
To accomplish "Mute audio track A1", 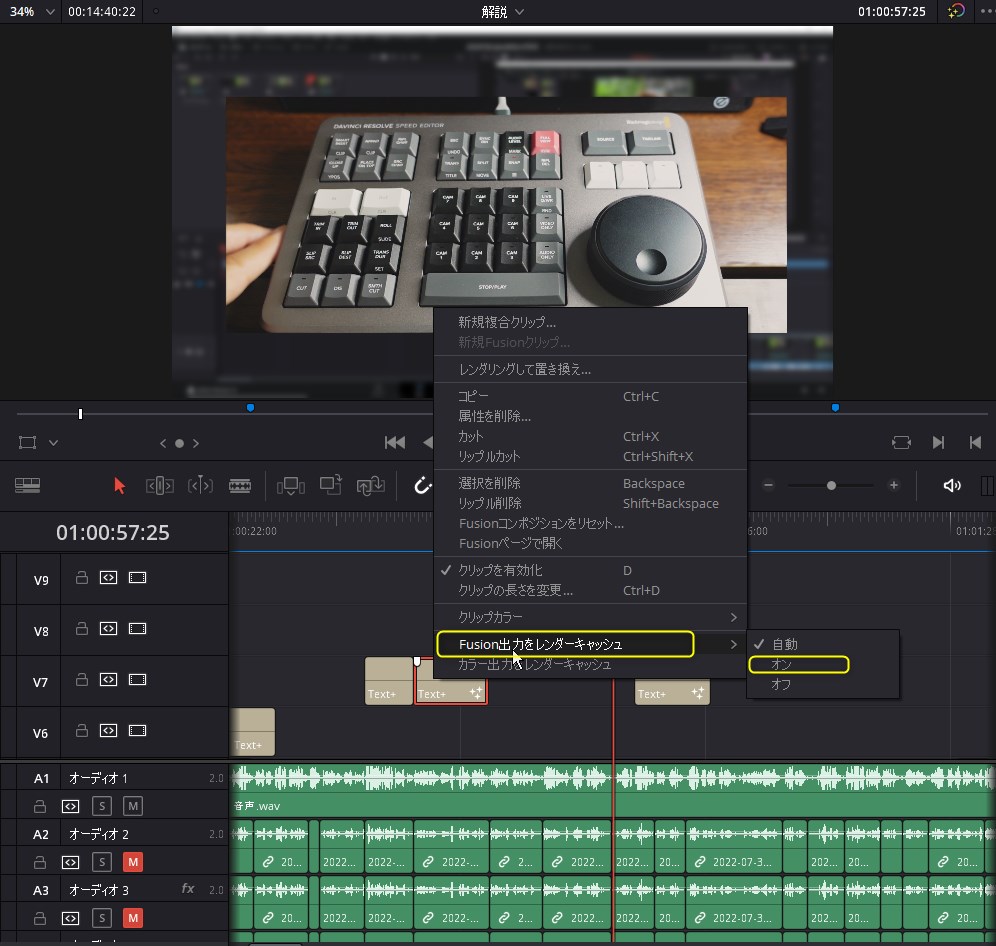I will coord(133,806).
